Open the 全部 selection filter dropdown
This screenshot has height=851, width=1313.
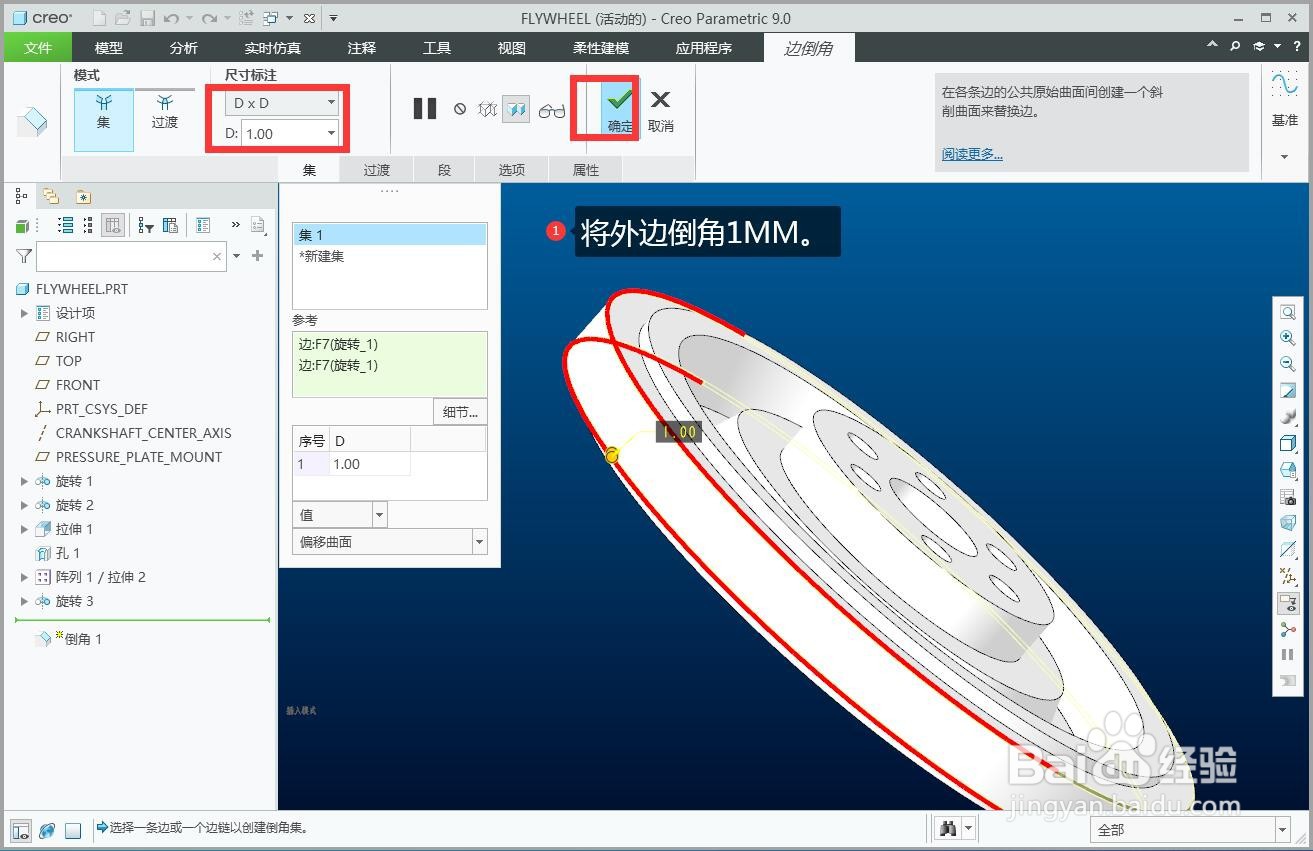(x=1189, y=829)
